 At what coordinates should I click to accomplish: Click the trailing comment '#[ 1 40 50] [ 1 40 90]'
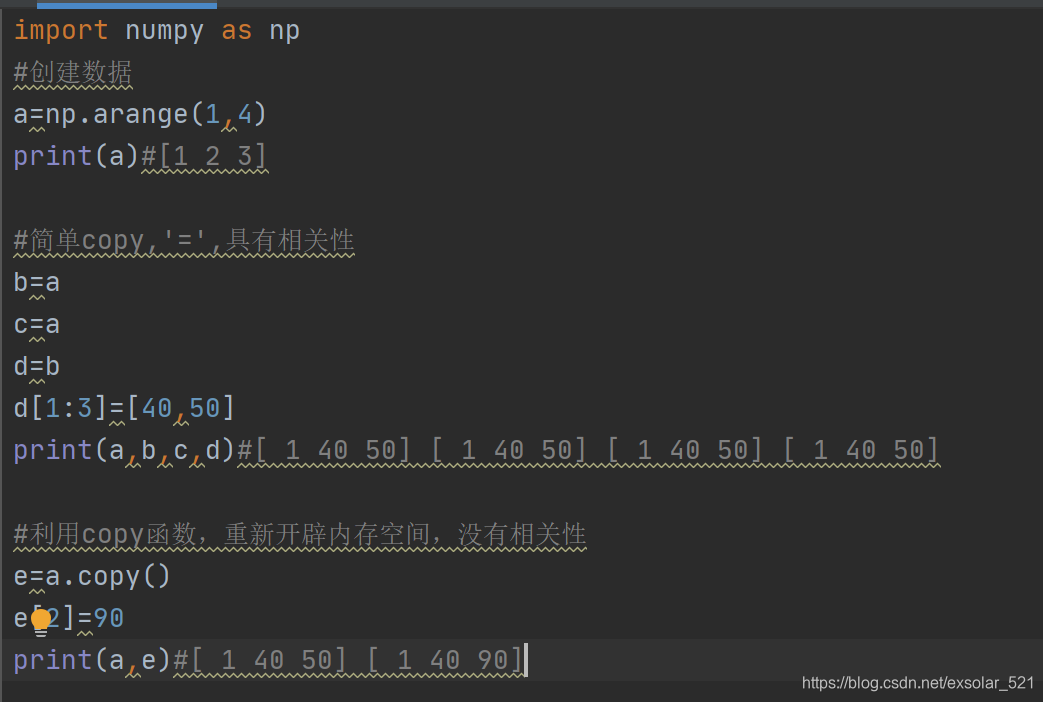(x=349, y=660)
